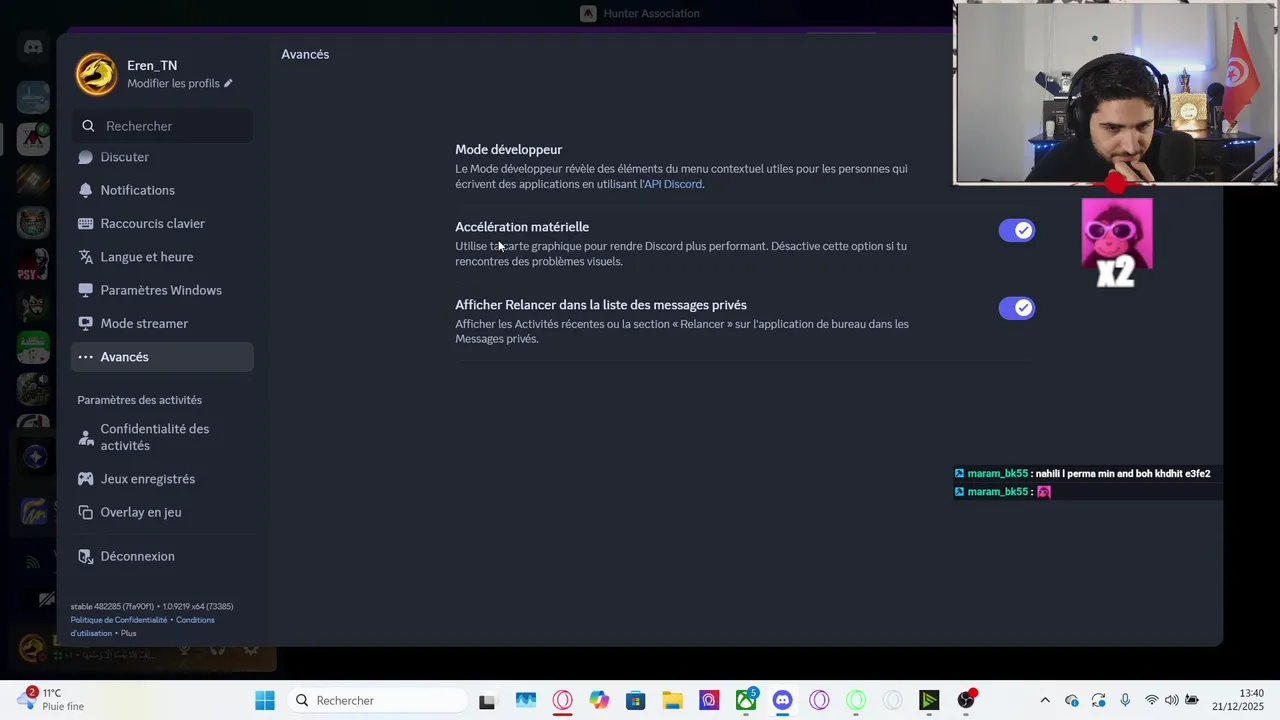1280x720 pixels.
Task: Click the stable 482285 version text
Action: (x=152, y=606)
